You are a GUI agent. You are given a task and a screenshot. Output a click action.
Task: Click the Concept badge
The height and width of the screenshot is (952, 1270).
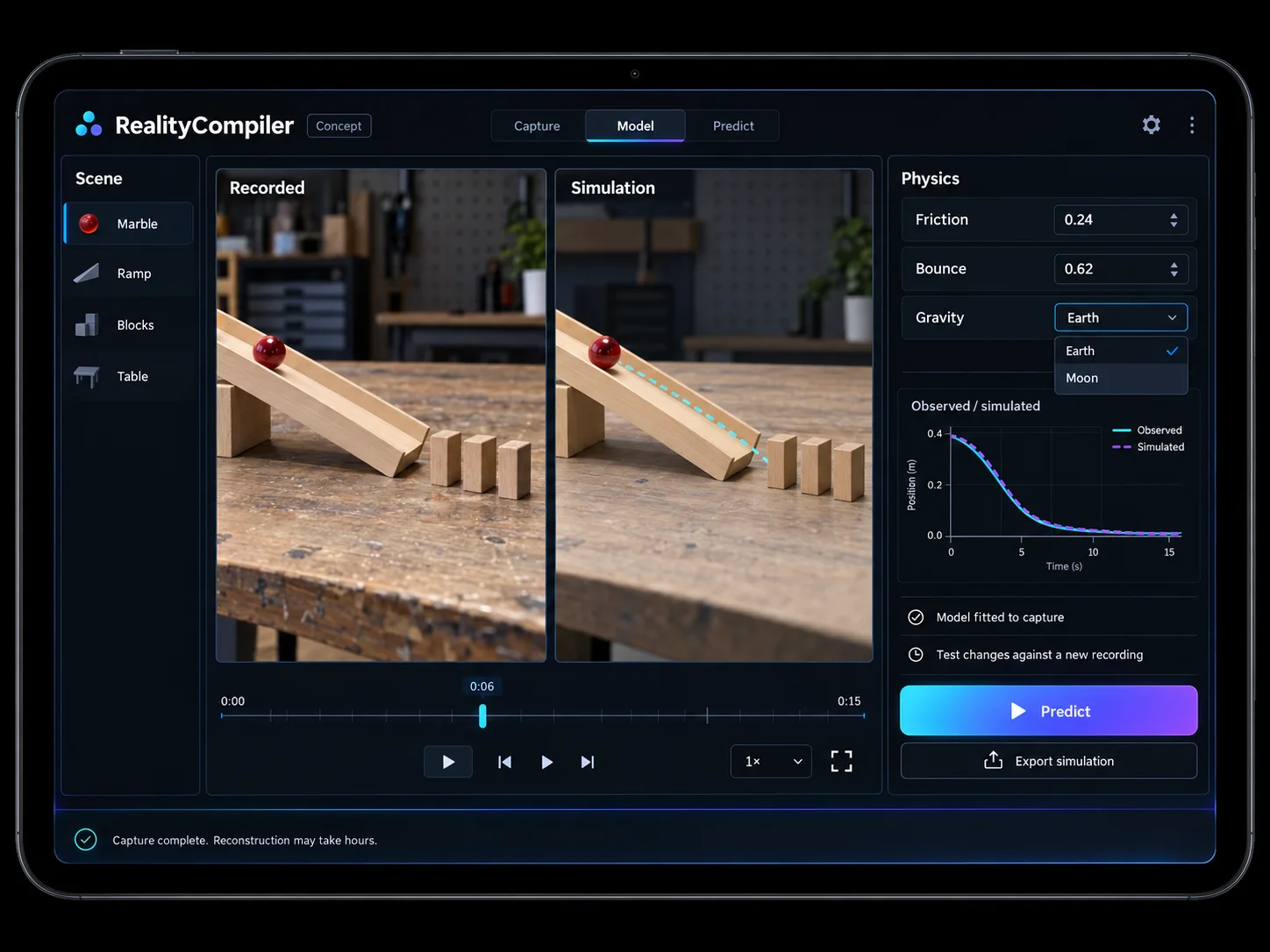coord(339,125)
